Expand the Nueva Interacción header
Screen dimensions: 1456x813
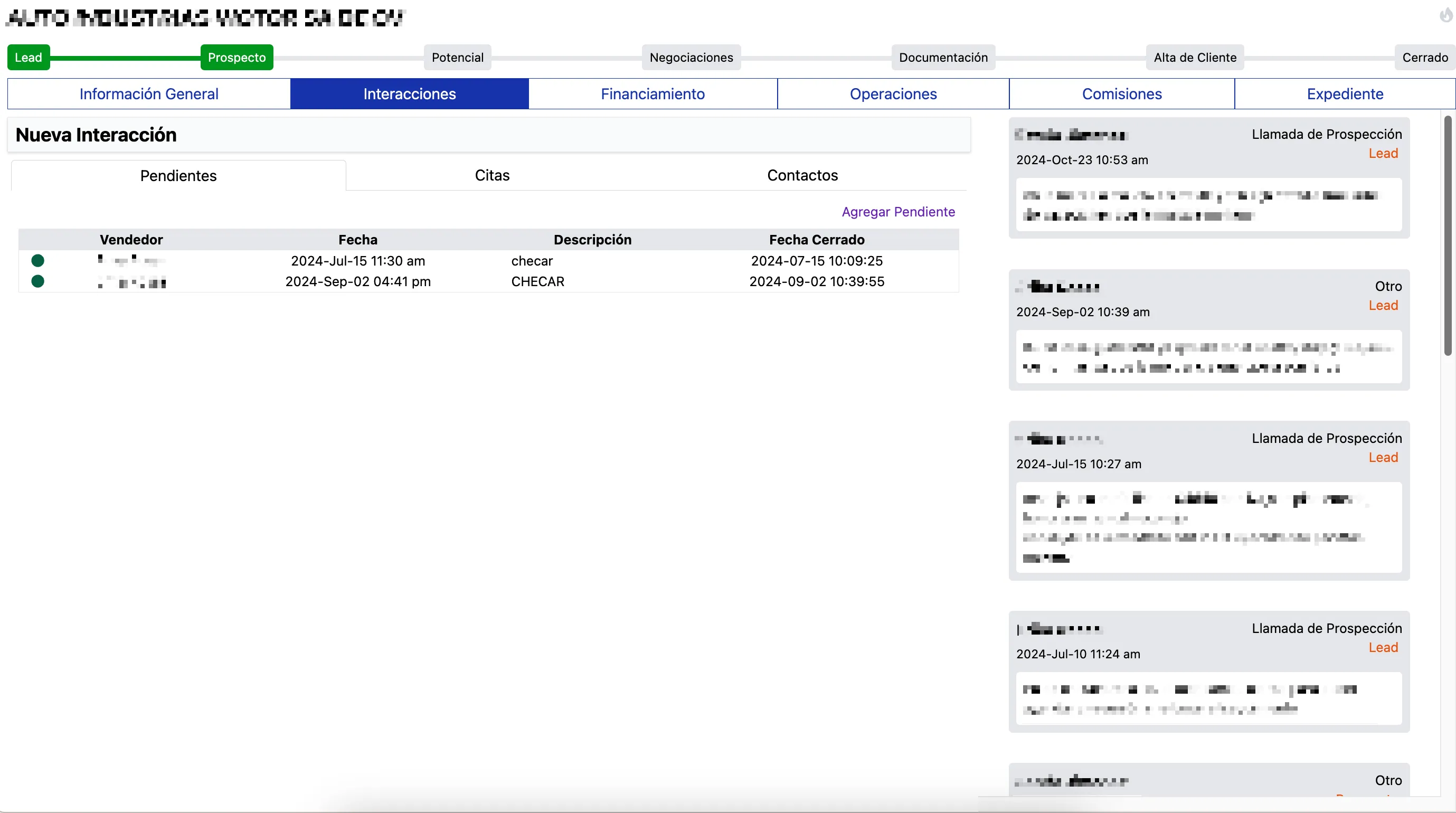(489, 135)
